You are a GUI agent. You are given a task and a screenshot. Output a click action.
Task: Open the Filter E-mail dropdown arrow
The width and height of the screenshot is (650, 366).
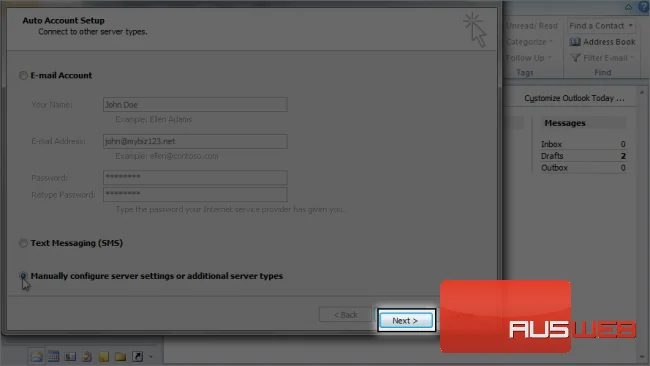632,58
